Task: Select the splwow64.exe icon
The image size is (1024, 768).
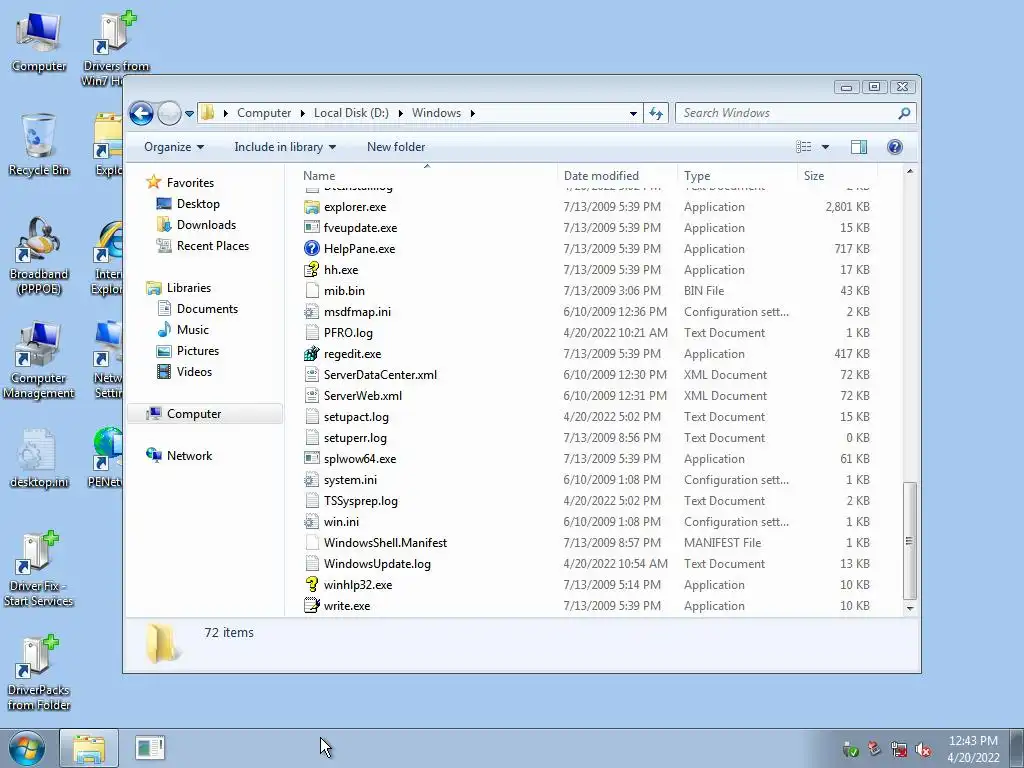Action: 312,459
